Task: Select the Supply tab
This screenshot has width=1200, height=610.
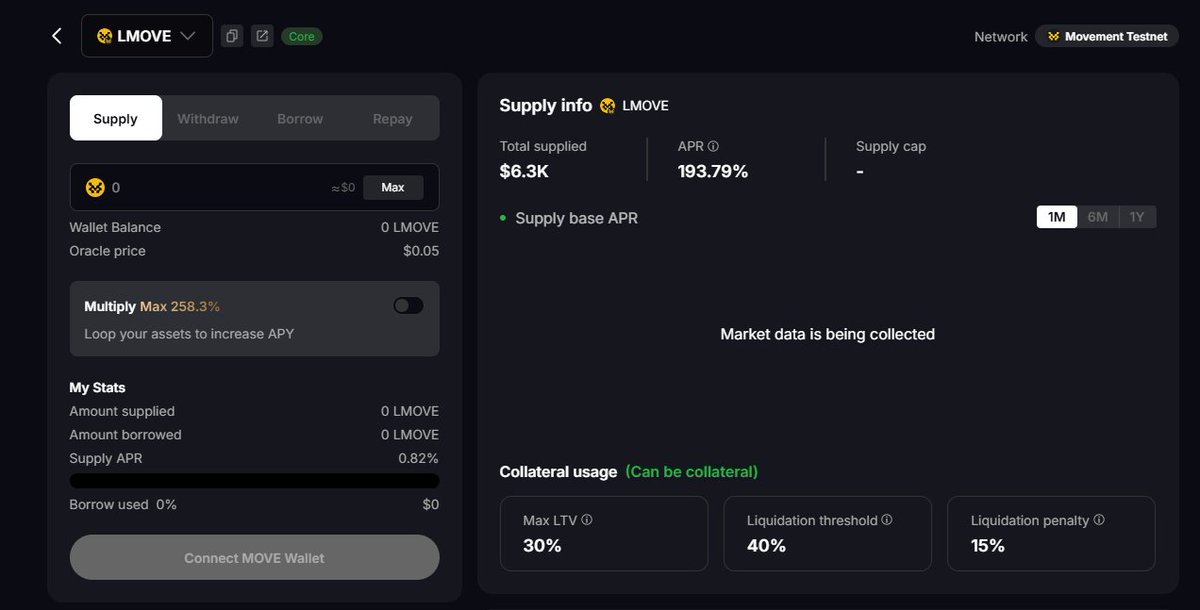Action: [x=116, y=118]
